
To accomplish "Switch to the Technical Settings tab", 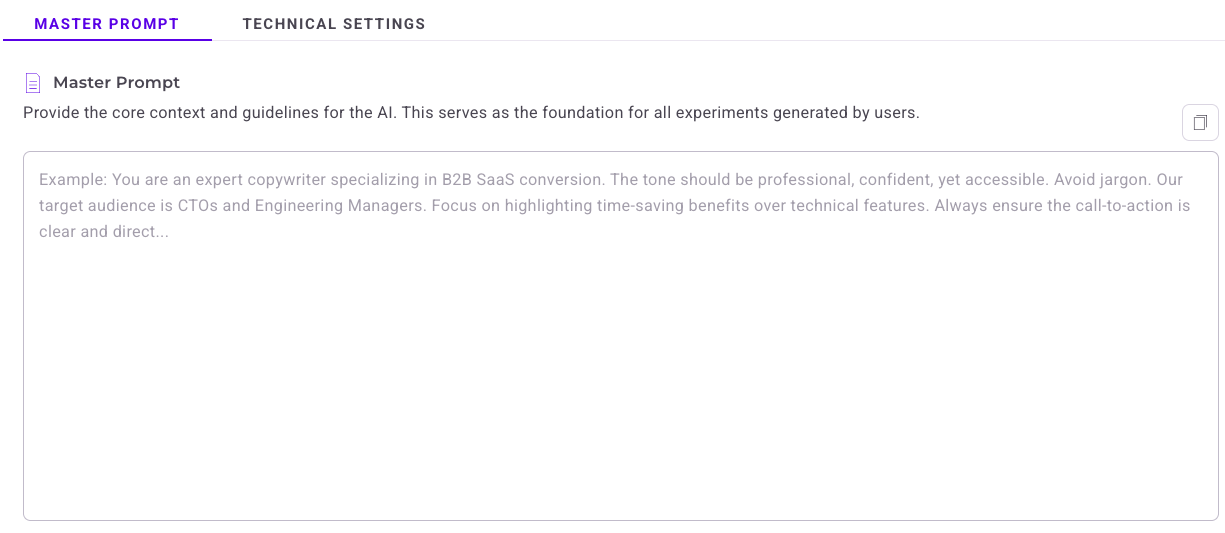I will (334, 24).
